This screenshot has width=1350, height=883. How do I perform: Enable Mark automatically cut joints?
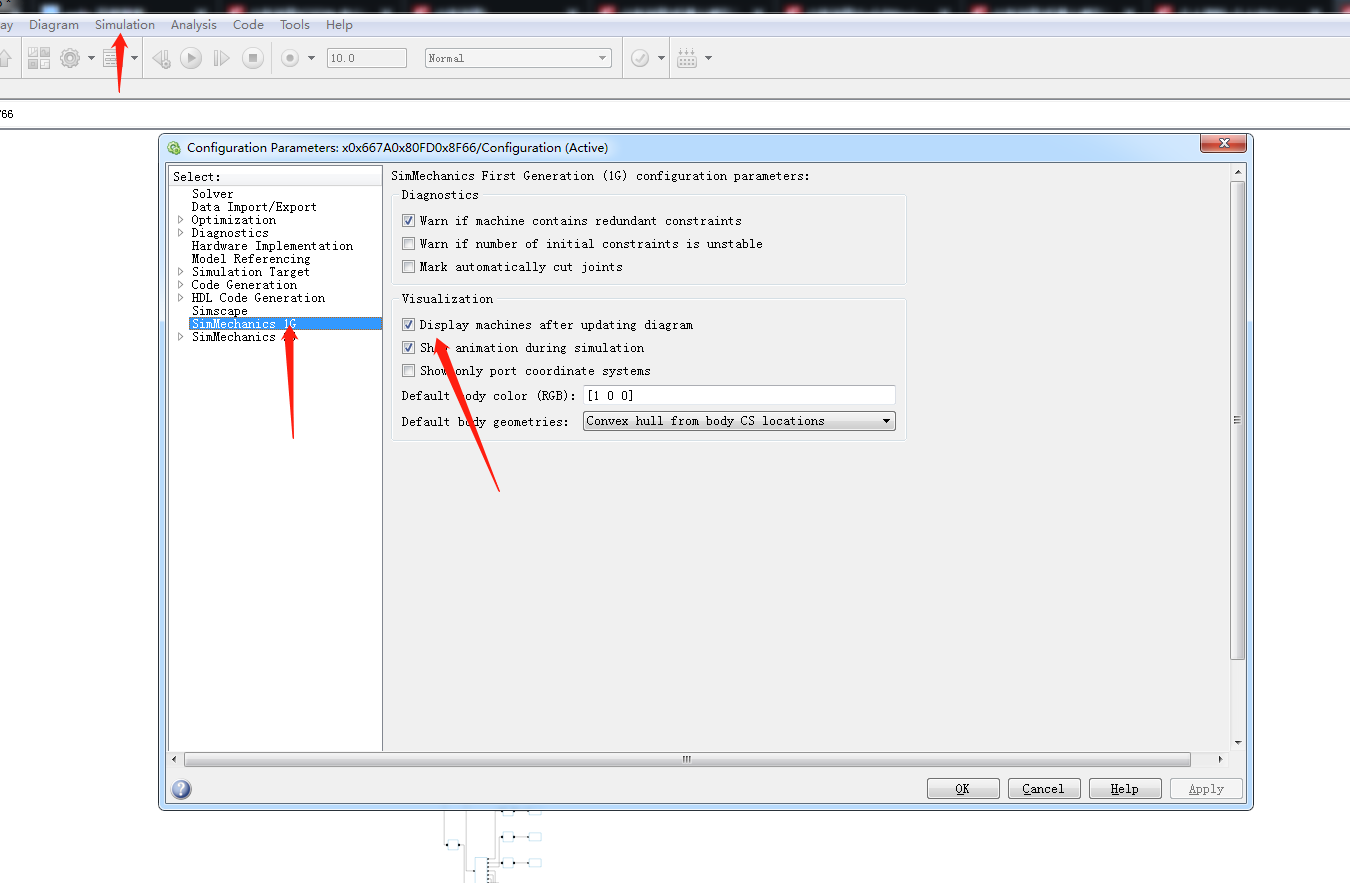pyautogui.click(x=408, y=267)
